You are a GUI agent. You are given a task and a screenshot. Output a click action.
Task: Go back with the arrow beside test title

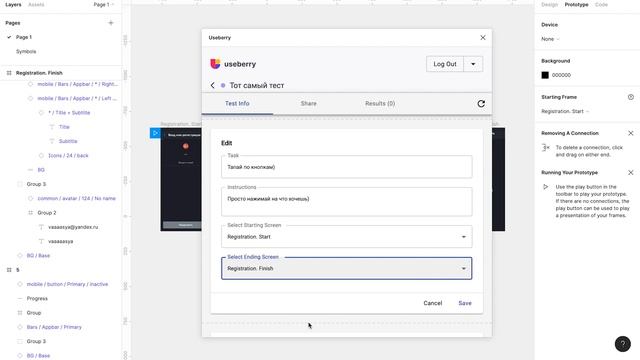pyautogui.click(x=212, y=85)
